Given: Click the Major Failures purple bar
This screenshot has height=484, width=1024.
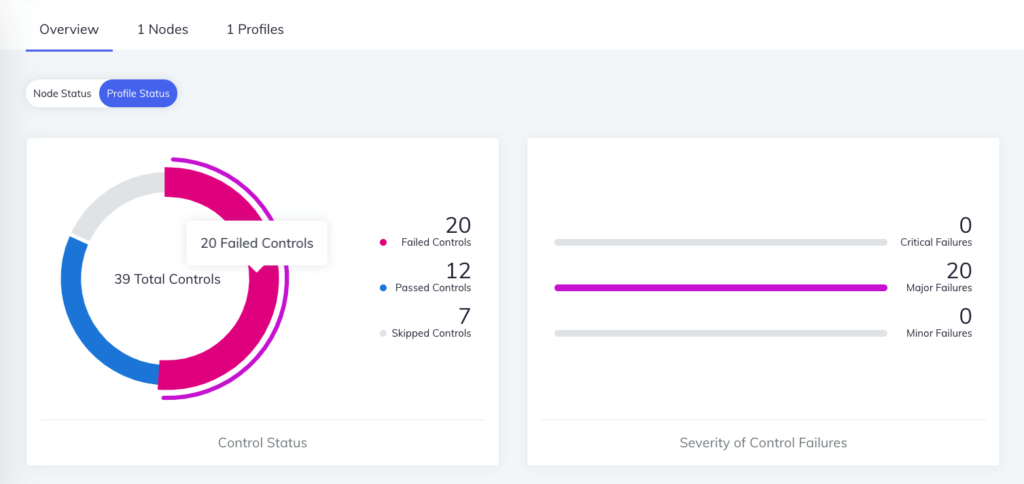Looking at the screenshot, I should [720, 288].
